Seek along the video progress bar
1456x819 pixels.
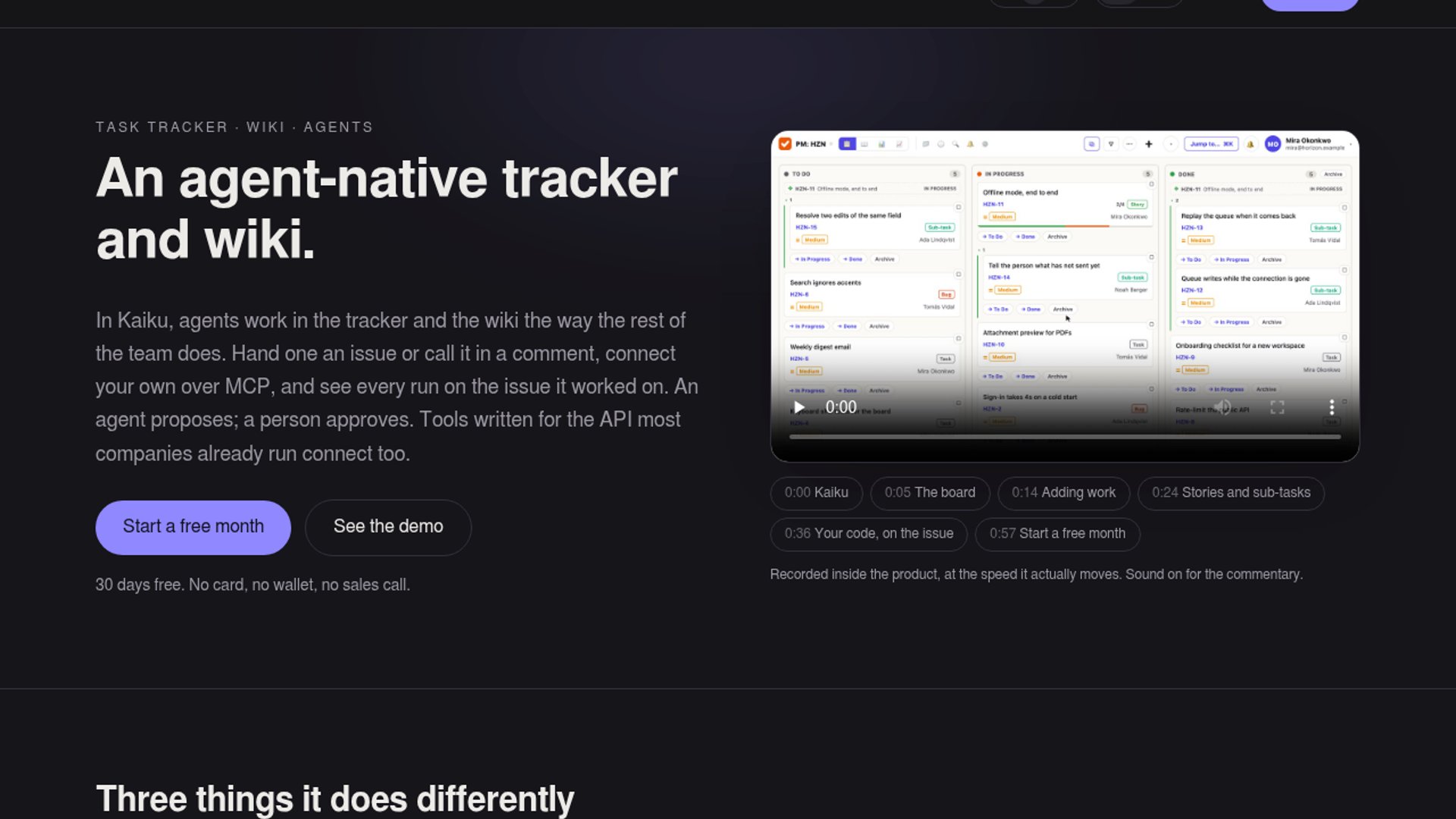pyautogui.click(x=1065, y=437)
